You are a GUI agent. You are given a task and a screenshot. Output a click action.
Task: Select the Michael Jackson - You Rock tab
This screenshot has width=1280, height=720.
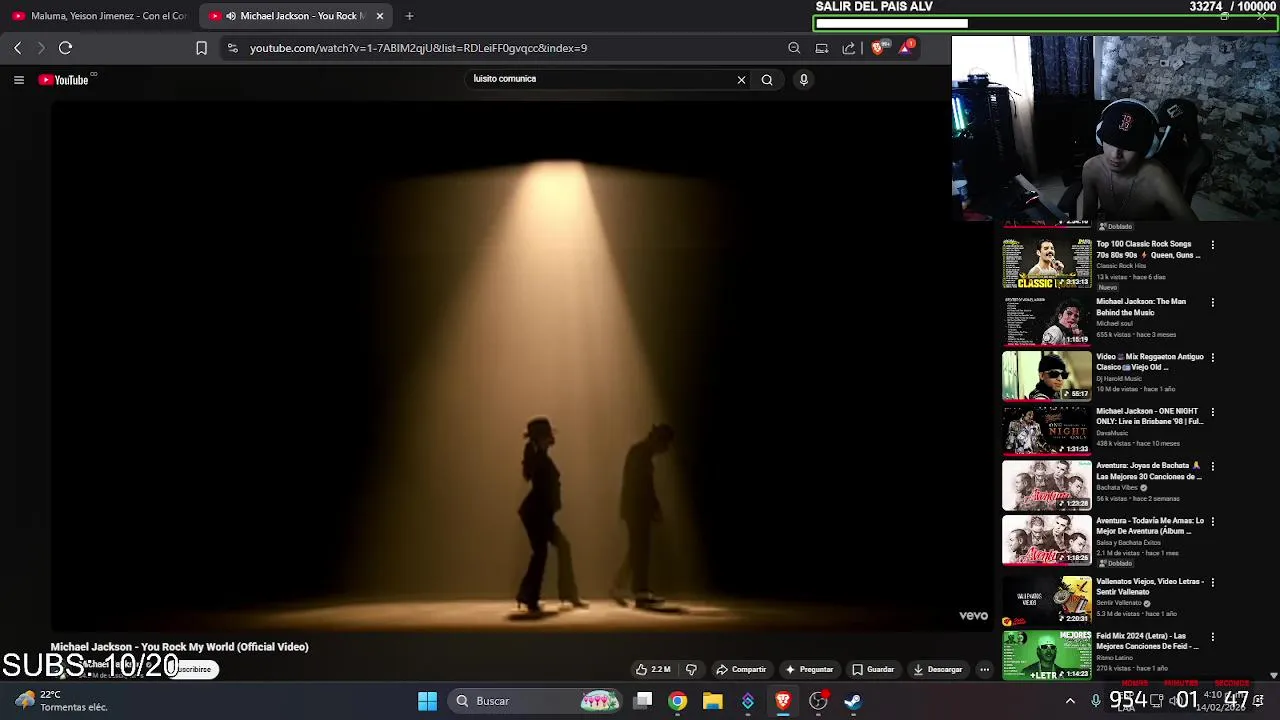(x=296, y=16)
